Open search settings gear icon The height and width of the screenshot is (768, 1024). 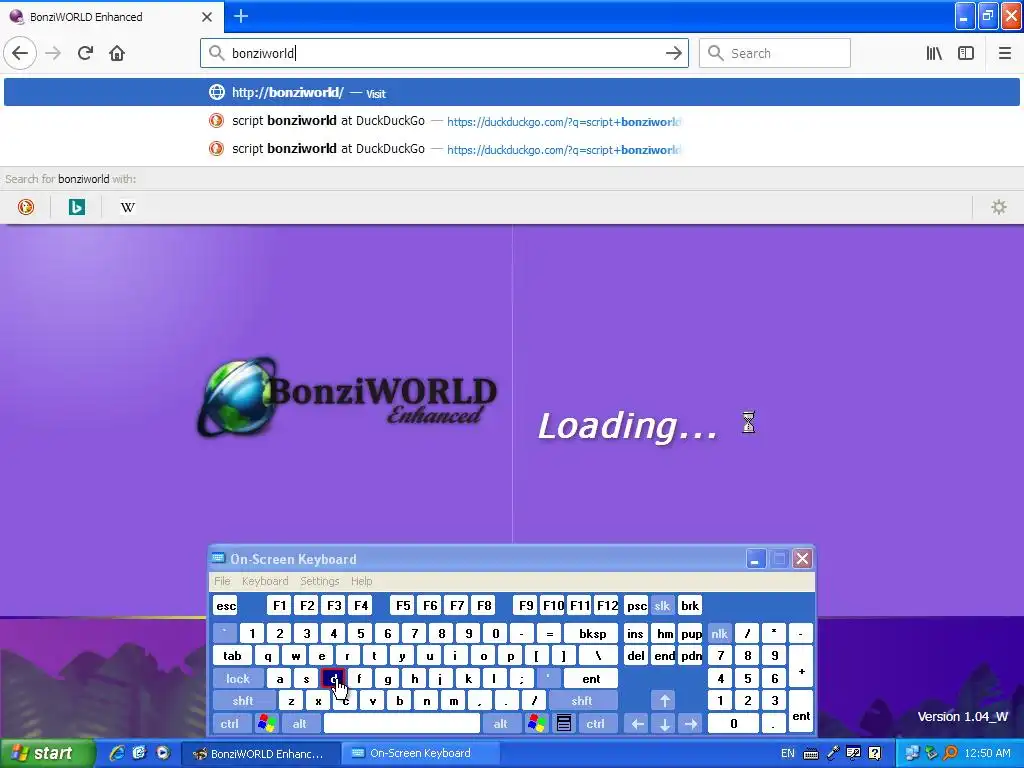999,207
